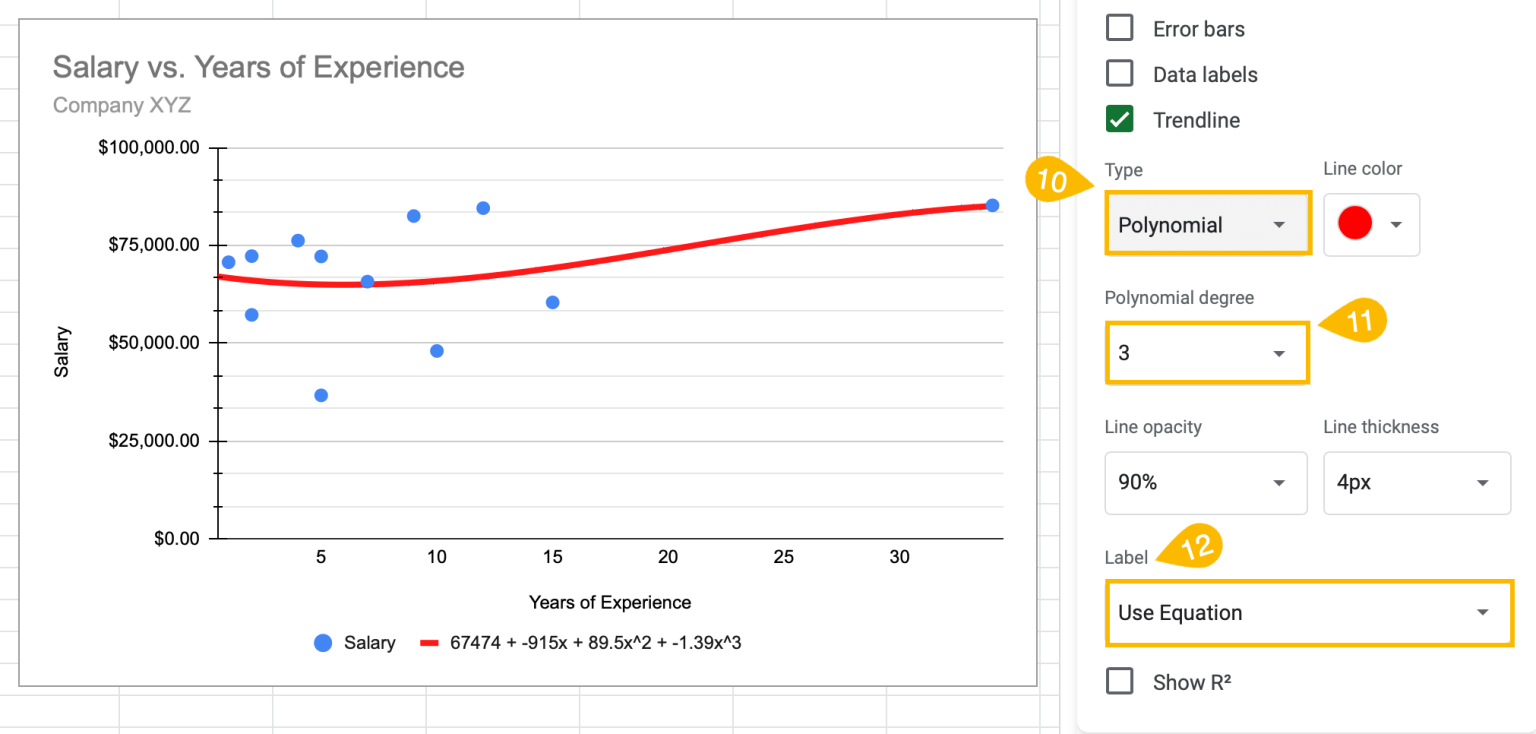Expand the Label dropdown showing Use Equation

pos(1308,613)
